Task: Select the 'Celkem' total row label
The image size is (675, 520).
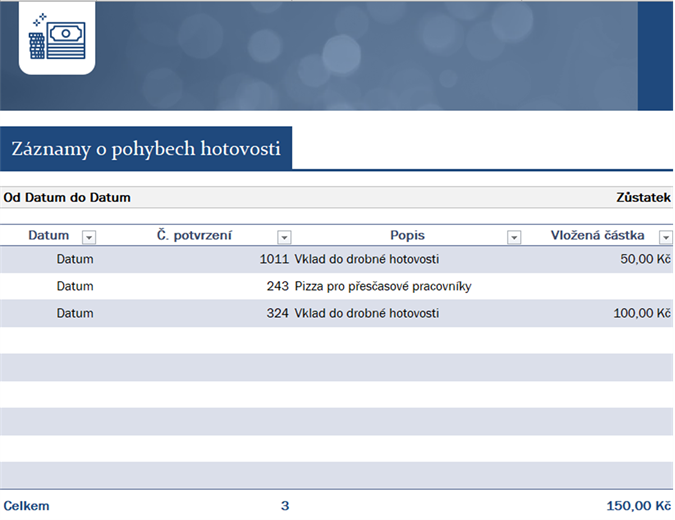Action: pyautogui.click(x=26, y=506)
